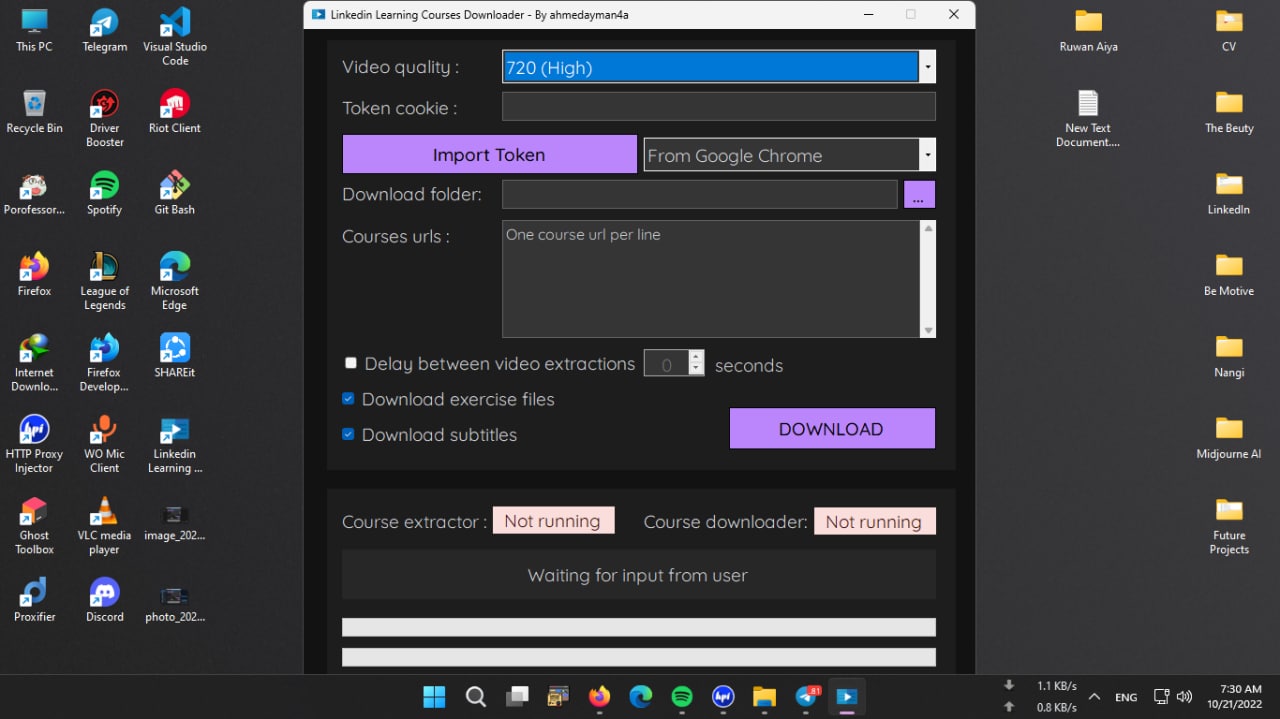Screen dimensions: 1280x719
Task: Click the Token cookie input field
Action: (x=719, y=107)
